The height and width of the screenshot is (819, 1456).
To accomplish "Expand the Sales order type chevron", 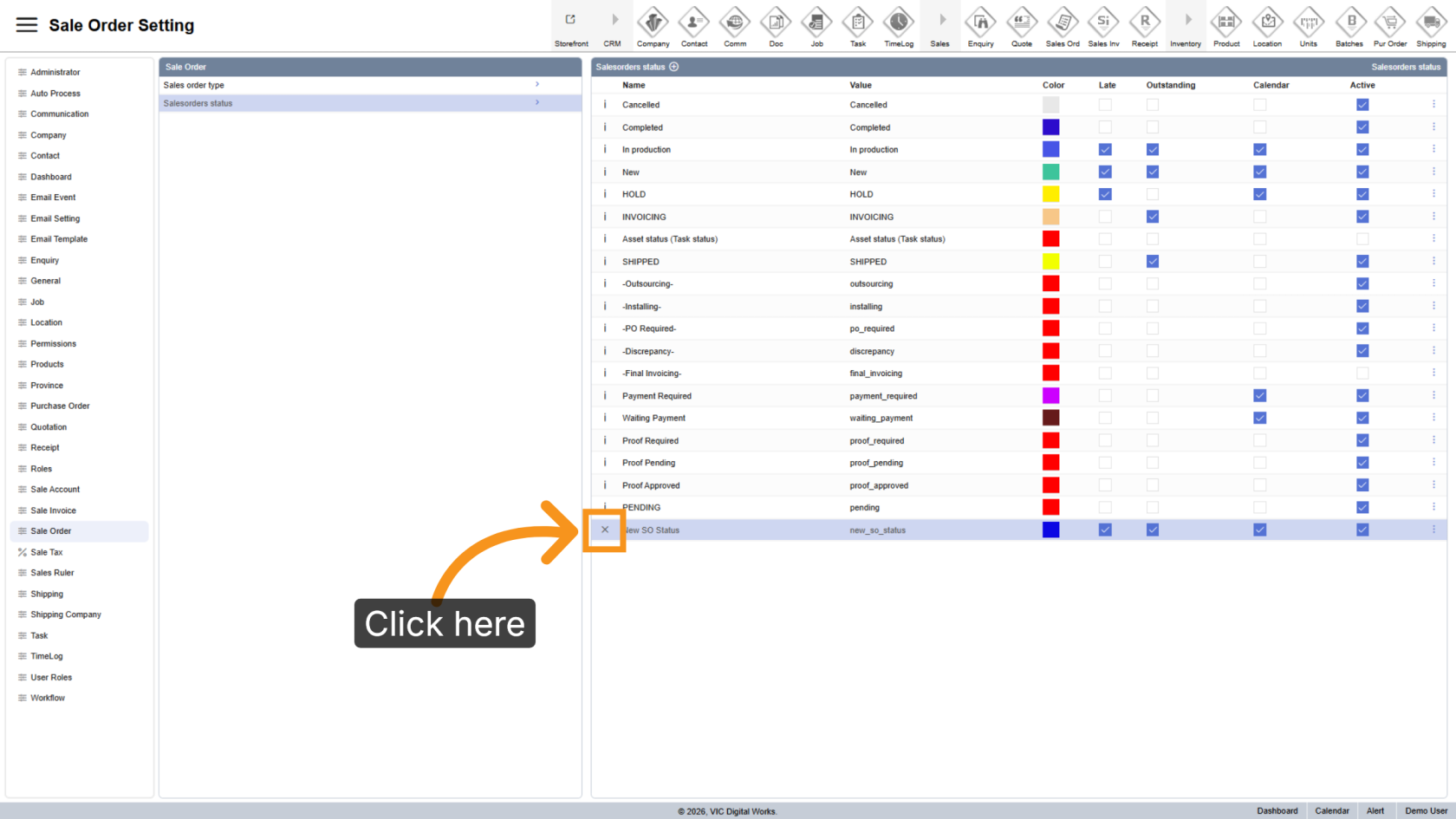I will 537,85.
